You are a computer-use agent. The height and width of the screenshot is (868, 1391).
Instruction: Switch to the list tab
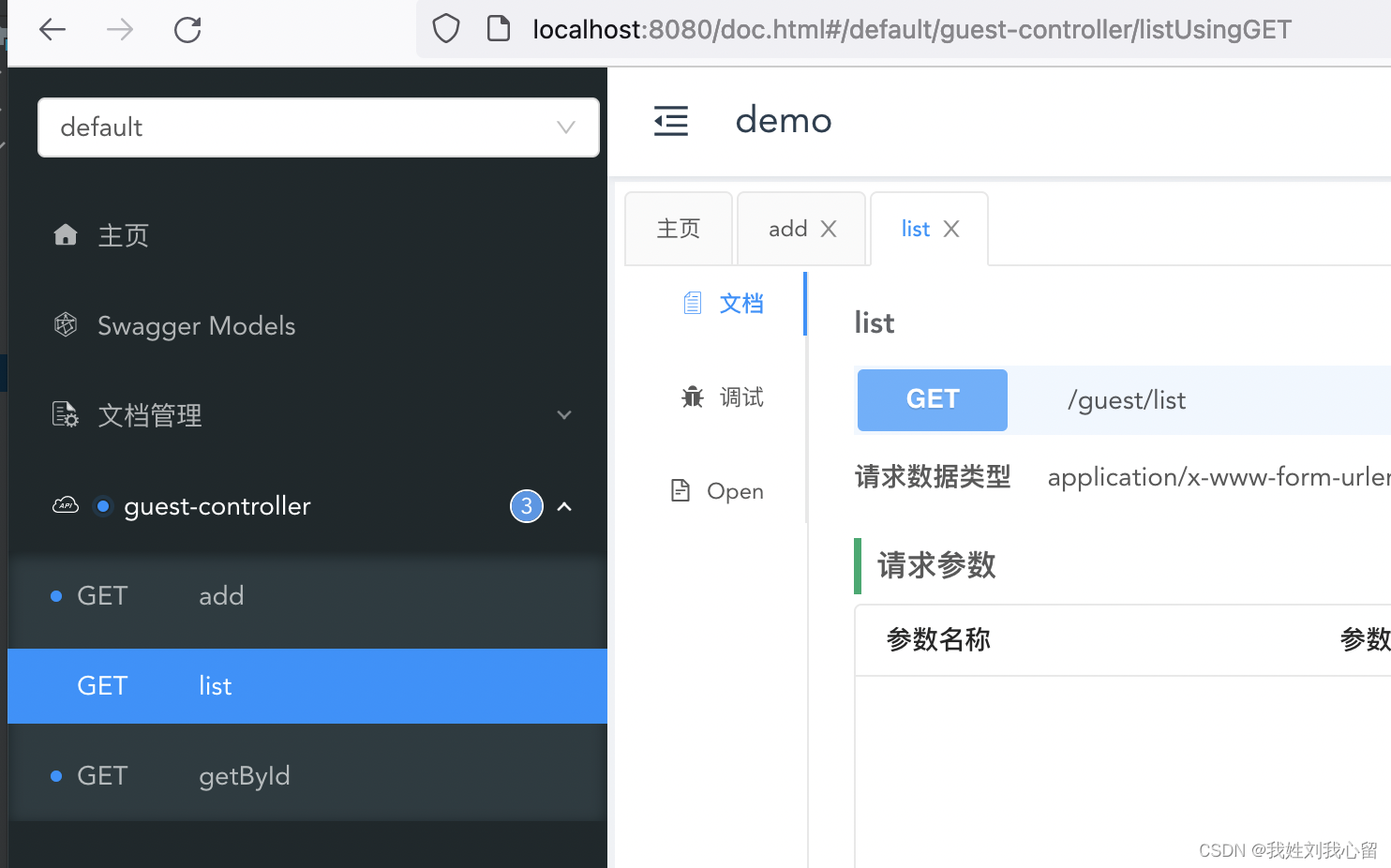[x=916, y=229]
